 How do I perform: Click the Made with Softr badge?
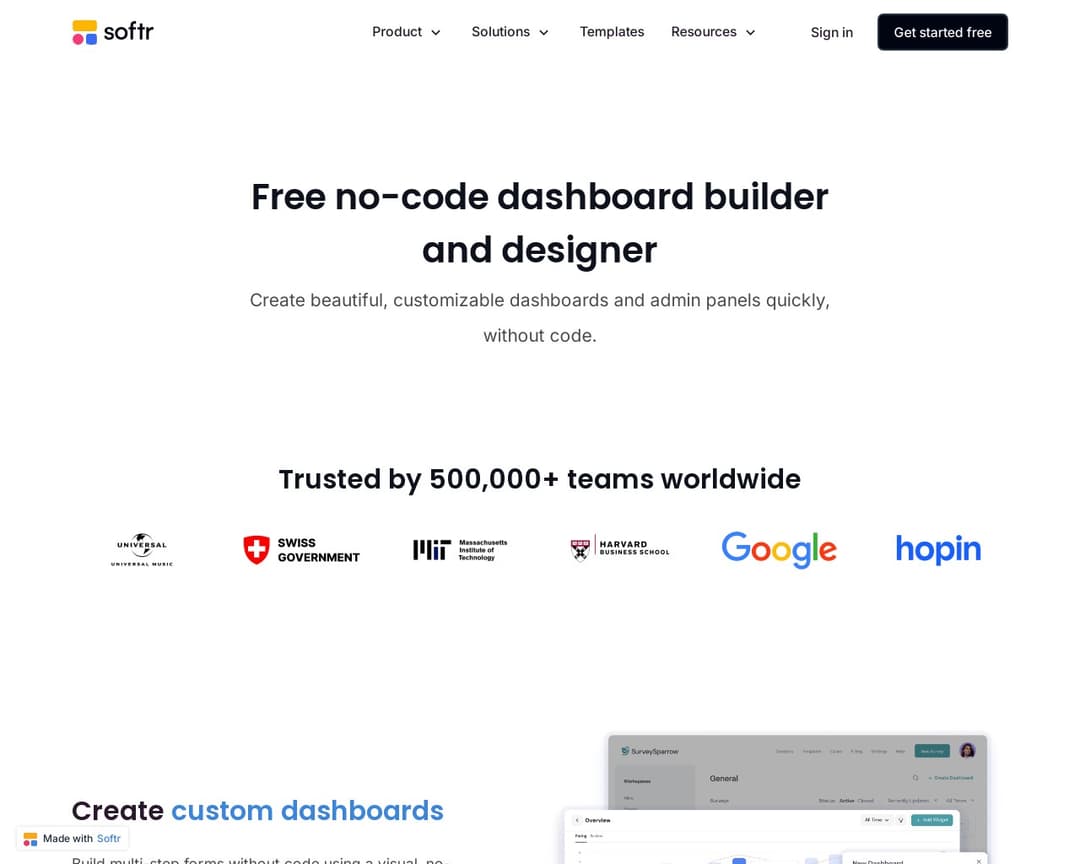72,839
